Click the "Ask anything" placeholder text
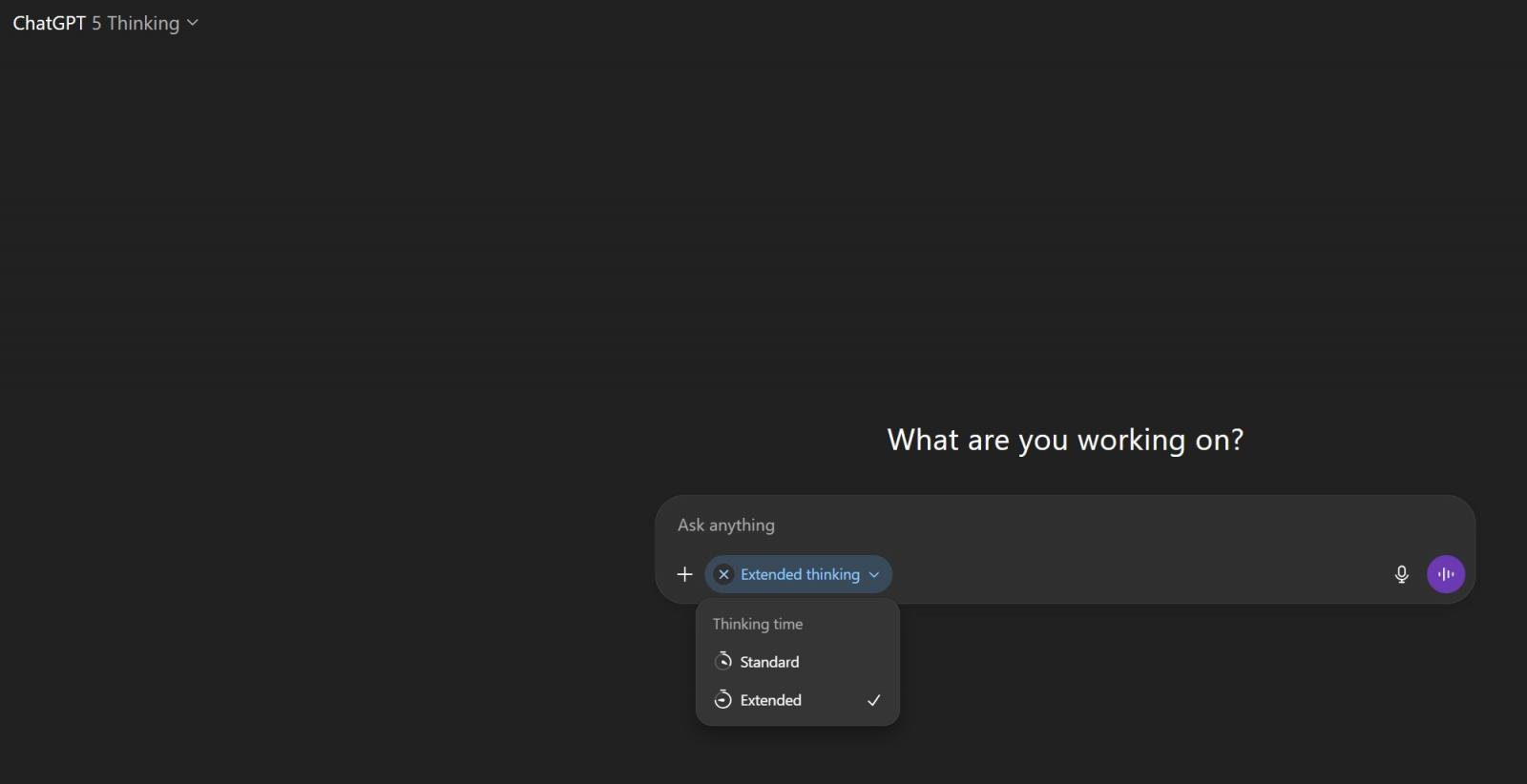 click(726, 525)
